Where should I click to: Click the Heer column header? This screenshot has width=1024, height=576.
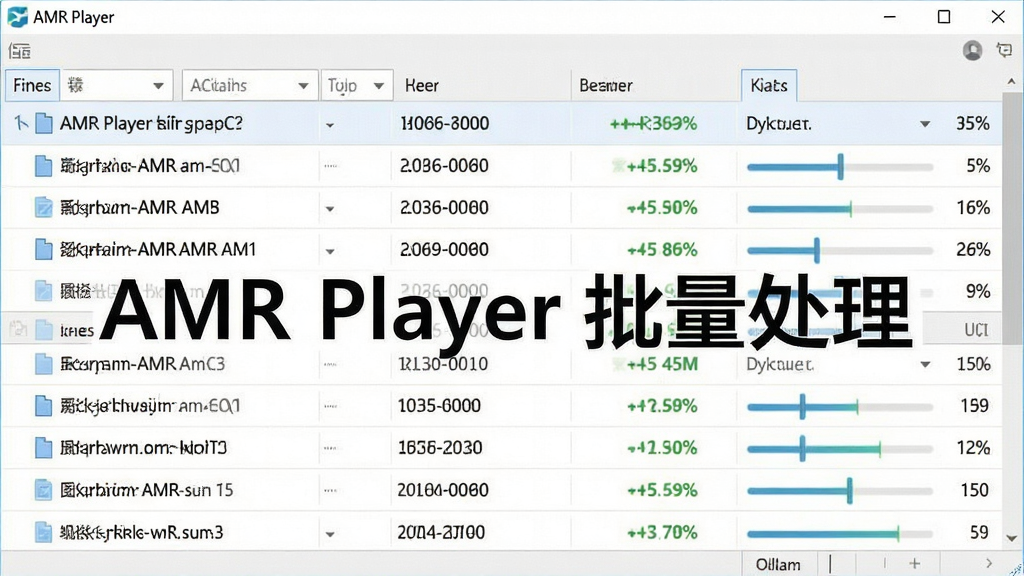[422, 86]
